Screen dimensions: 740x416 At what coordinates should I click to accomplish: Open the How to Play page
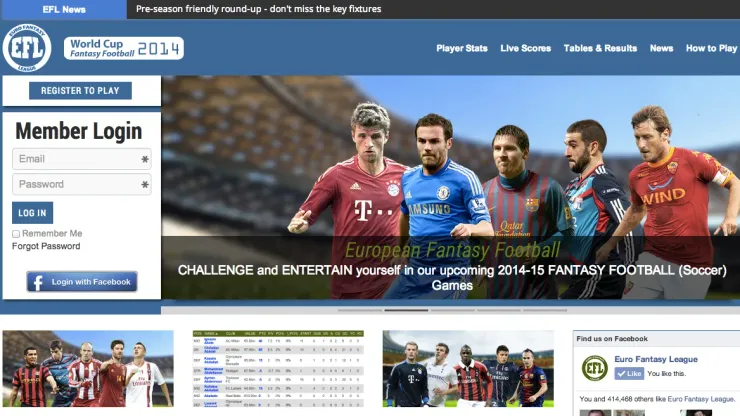711,48
